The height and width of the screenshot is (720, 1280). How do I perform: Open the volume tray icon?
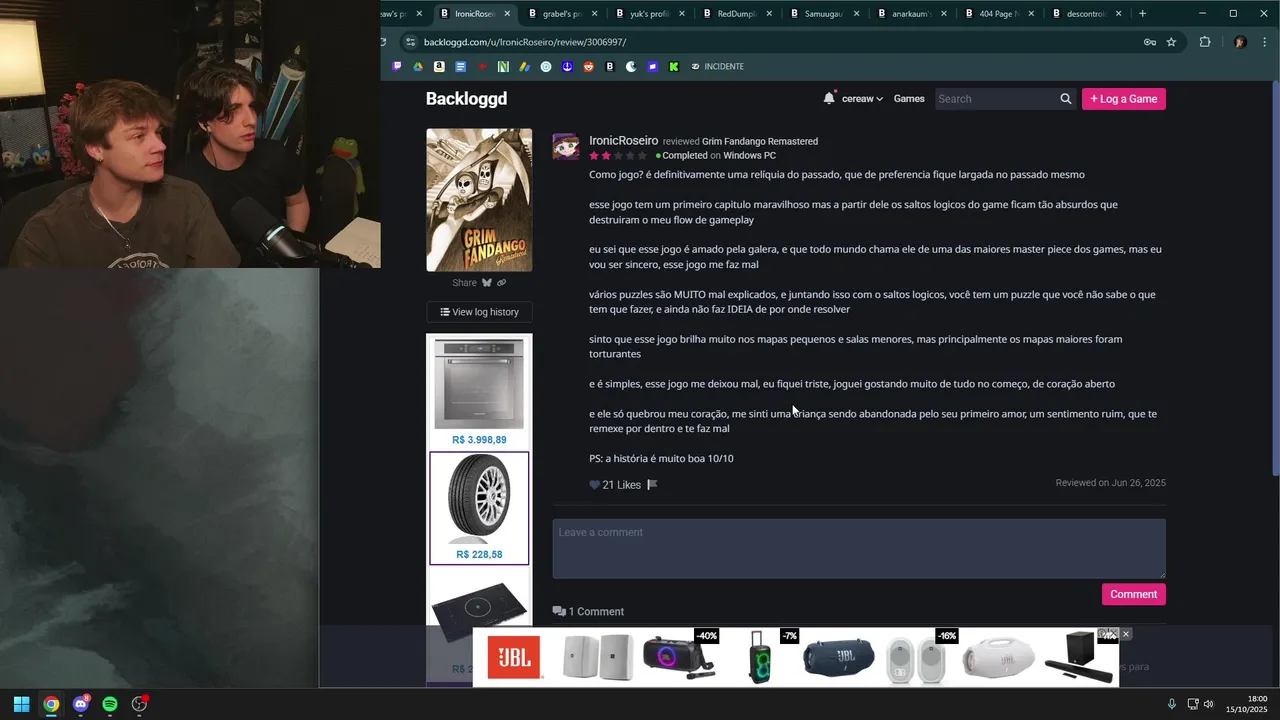(1209, 704)
